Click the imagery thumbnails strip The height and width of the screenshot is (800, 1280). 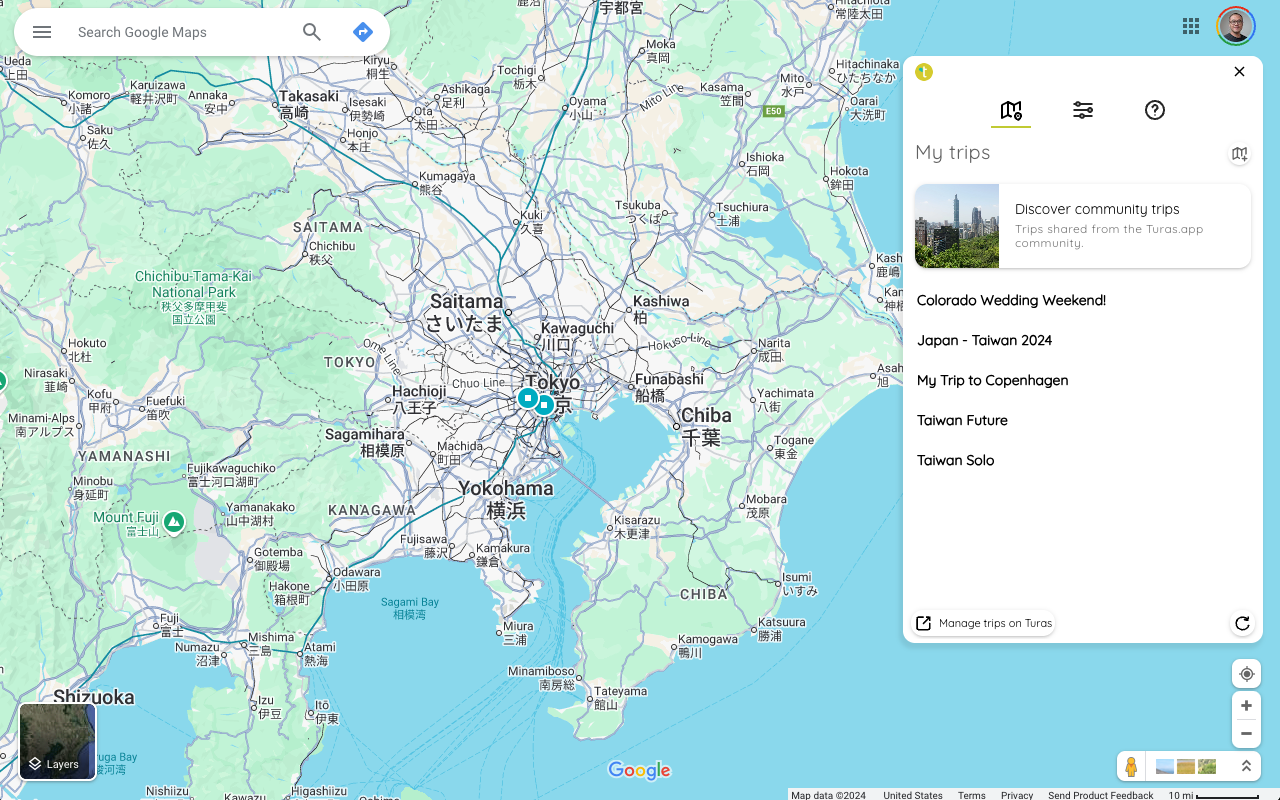coord(1186,767)
